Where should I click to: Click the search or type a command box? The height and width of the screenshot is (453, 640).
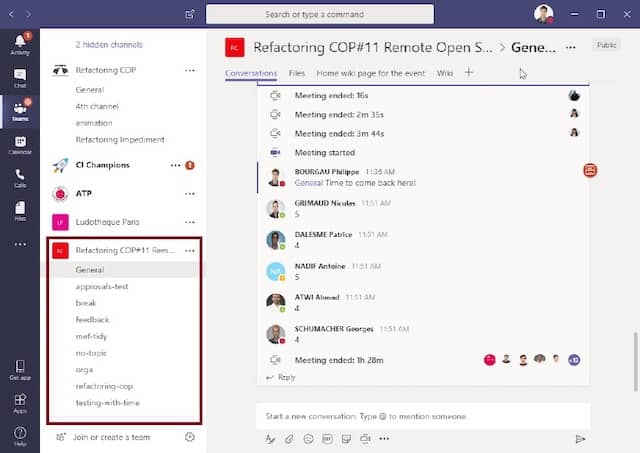coord(320,14)
